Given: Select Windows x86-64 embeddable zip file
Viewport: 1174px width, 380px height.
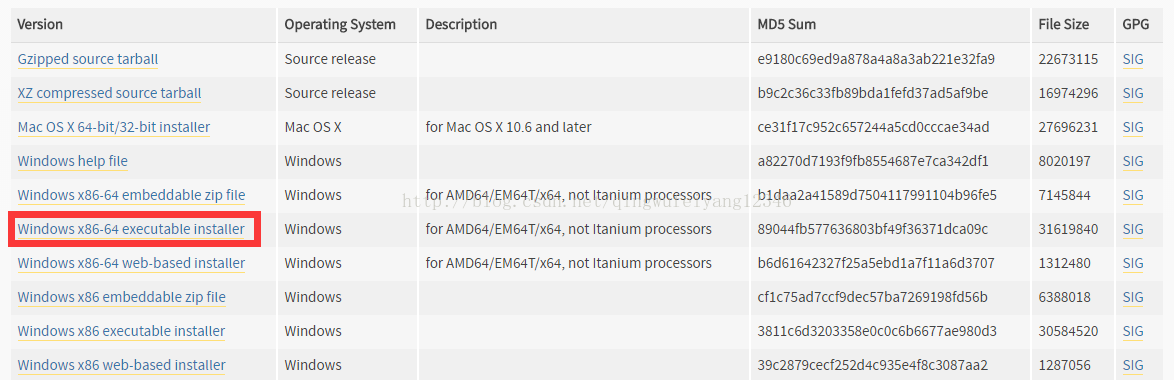Looking at the screenshot, I should coord(131,195).
